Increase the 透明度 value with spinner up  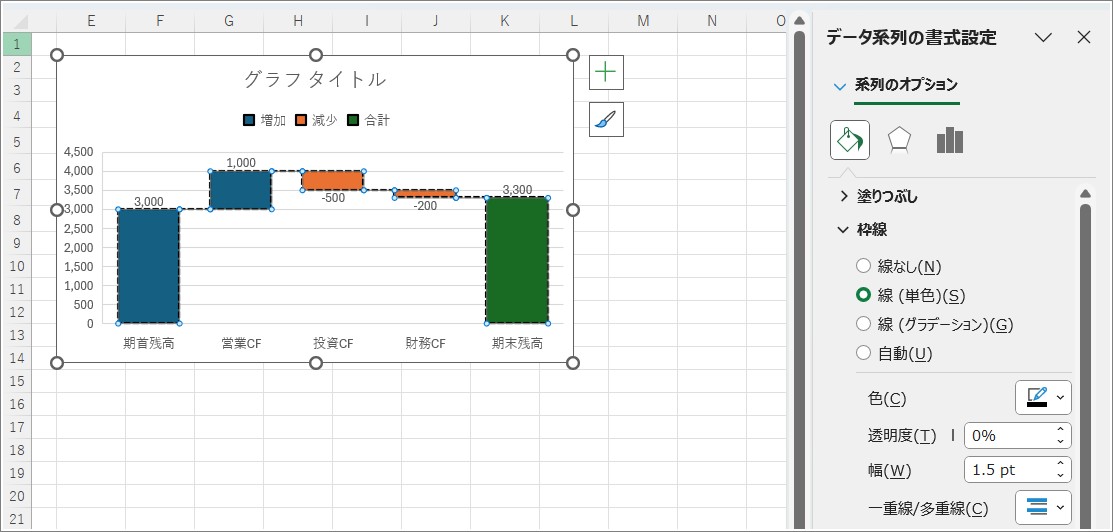click(x=1060, y=429)
